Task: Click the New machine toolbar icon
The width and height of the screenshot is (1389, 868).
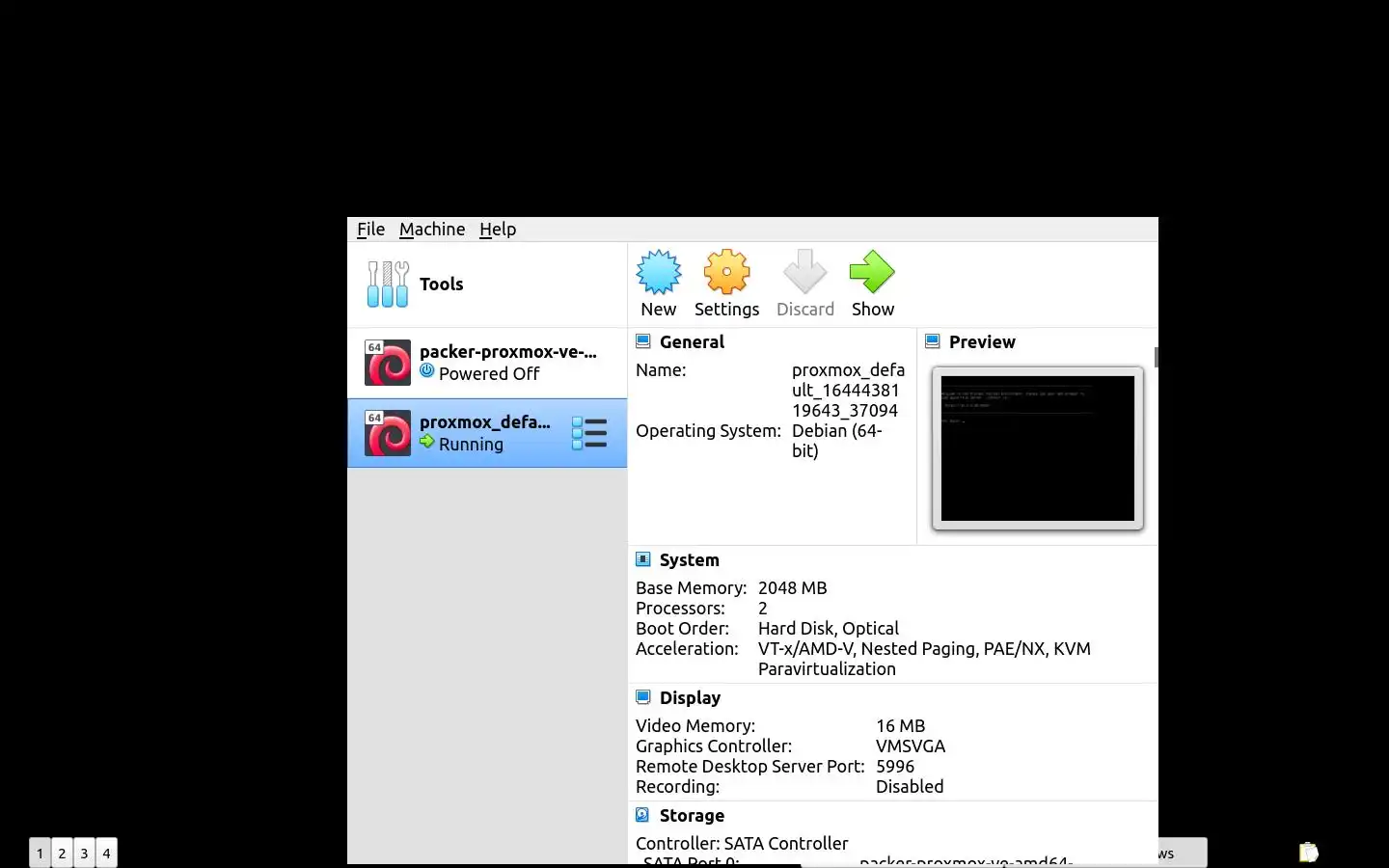Action: pyautogui.click(x=659, y=272)
